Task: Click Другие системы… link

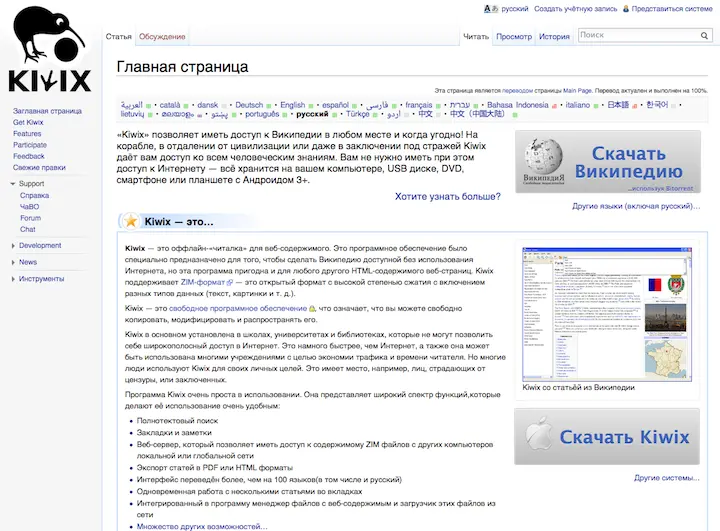Action: [667, 478]
